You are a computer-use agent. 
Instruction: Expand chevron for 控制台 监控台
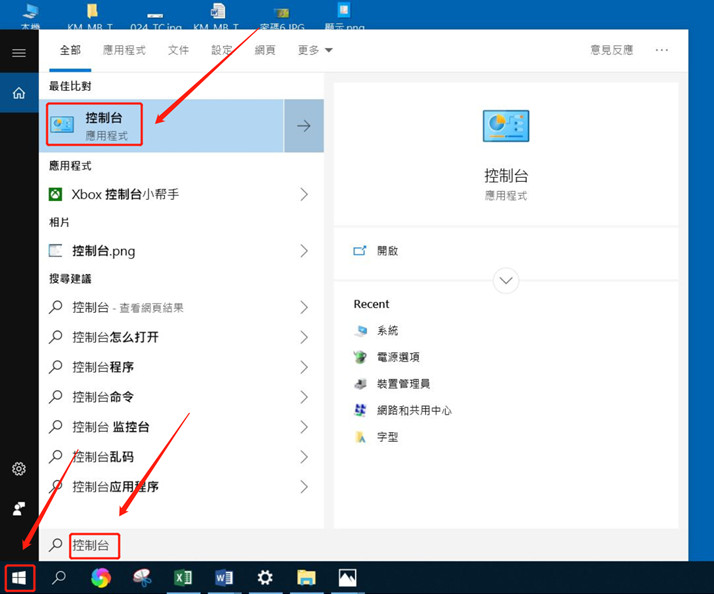[304, 427]
